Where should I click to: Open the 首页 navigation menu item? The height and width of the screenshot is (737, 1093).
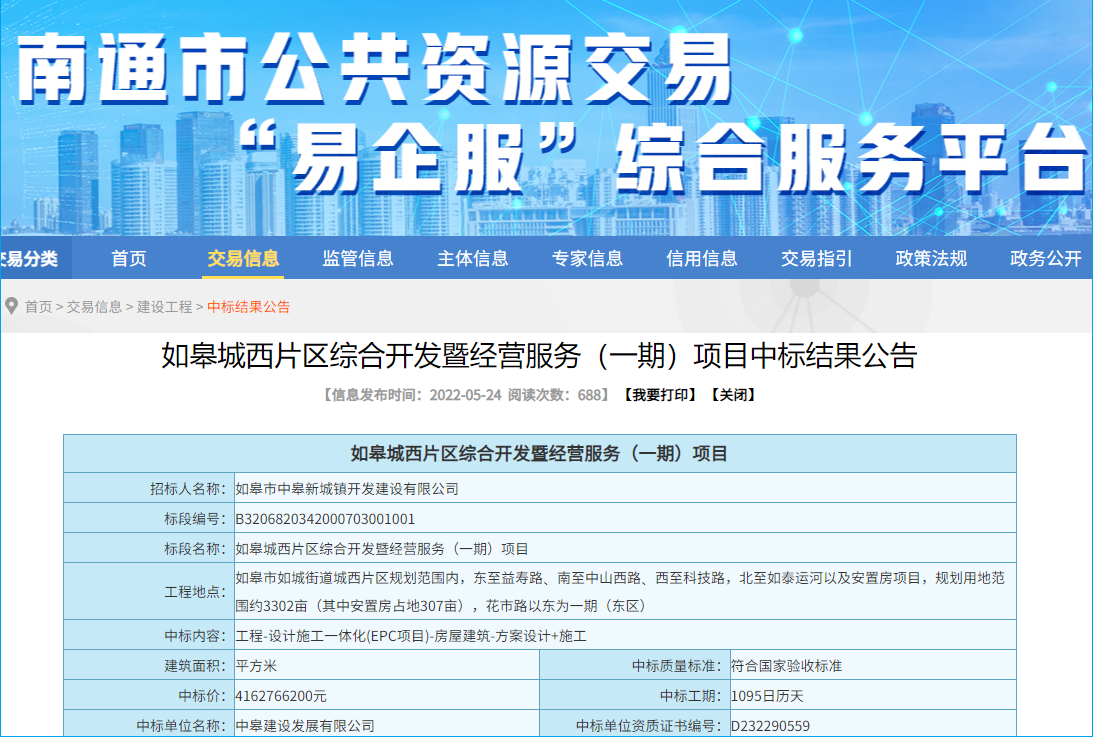pos(129,259)
